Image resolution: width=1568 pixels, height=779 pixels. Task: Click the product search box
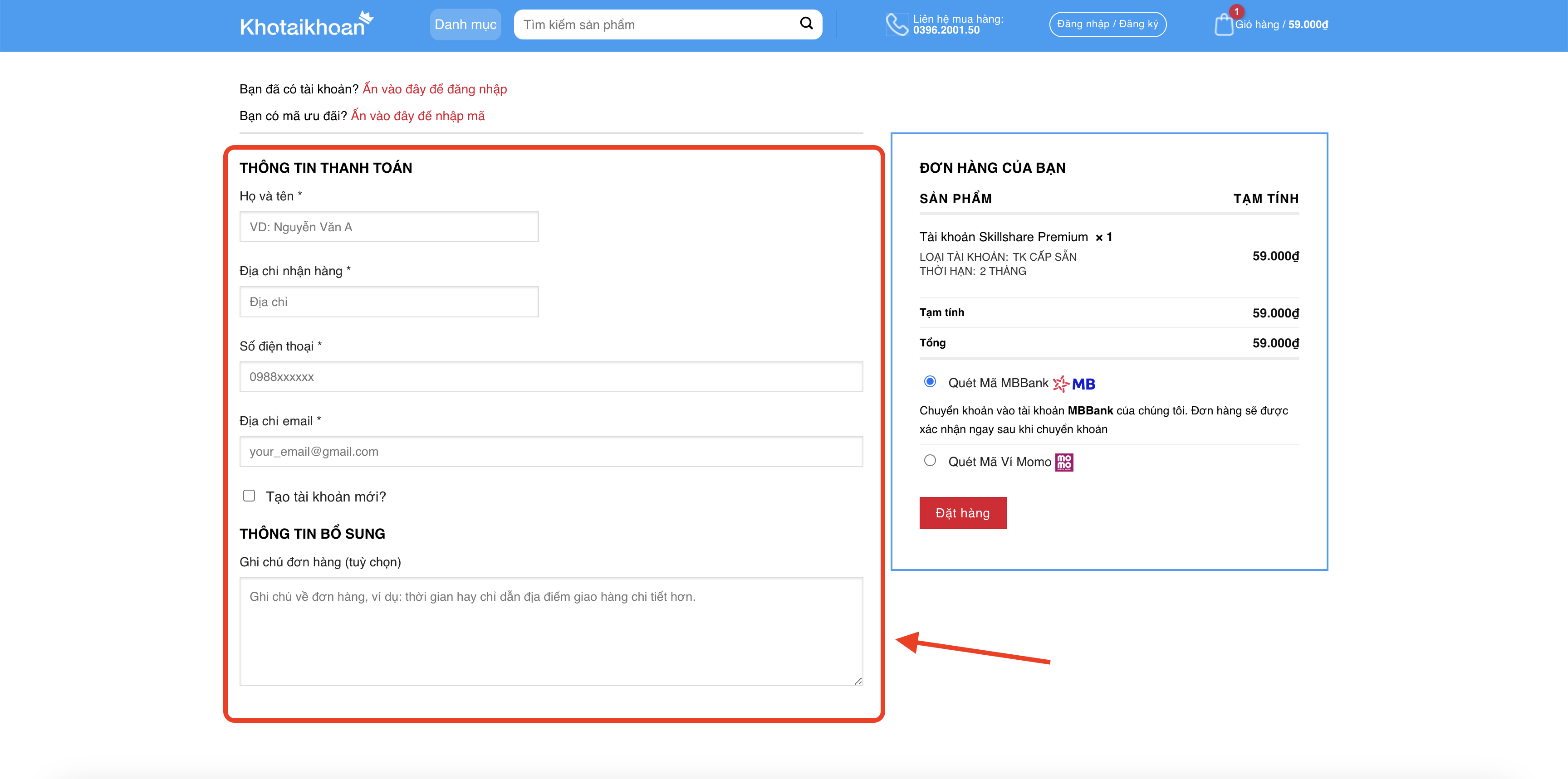[x=657, y=25]
